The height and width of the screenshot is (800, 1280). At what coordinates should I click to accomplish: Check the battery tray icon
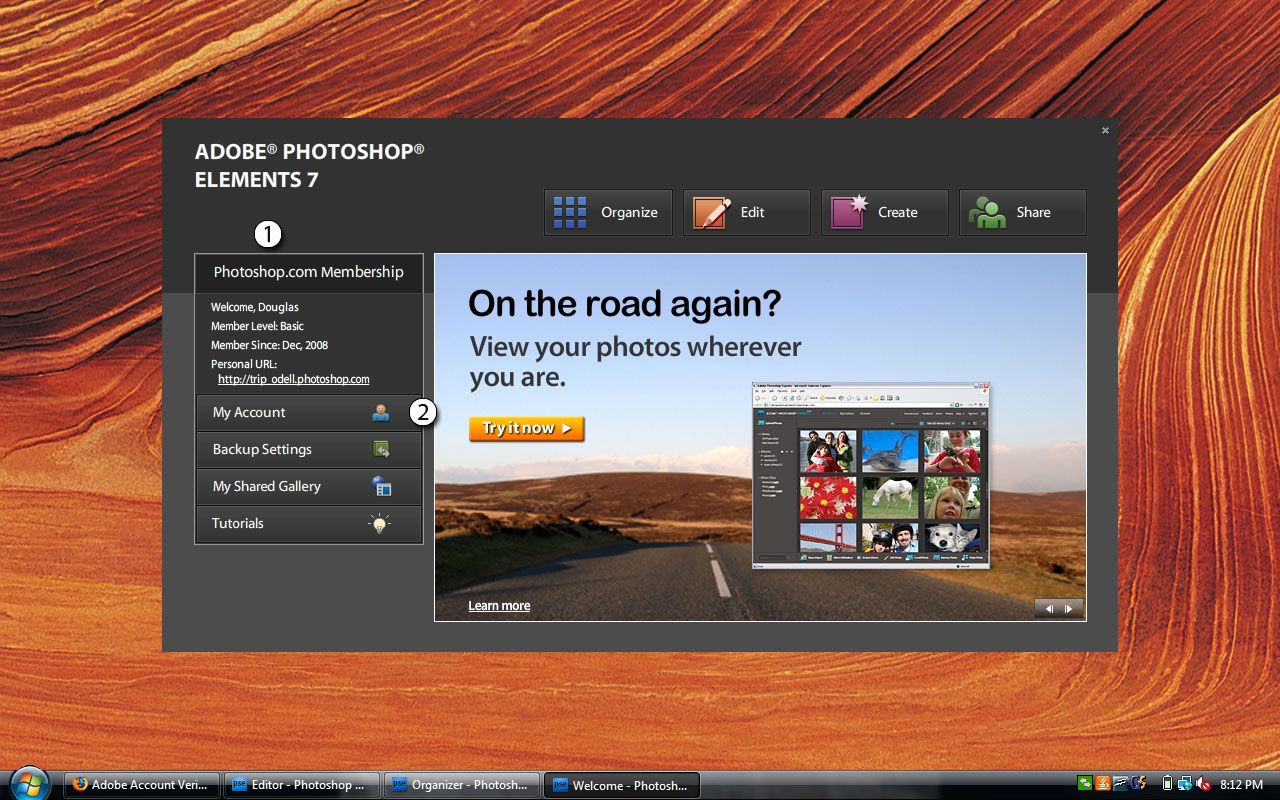(1167, 784)
